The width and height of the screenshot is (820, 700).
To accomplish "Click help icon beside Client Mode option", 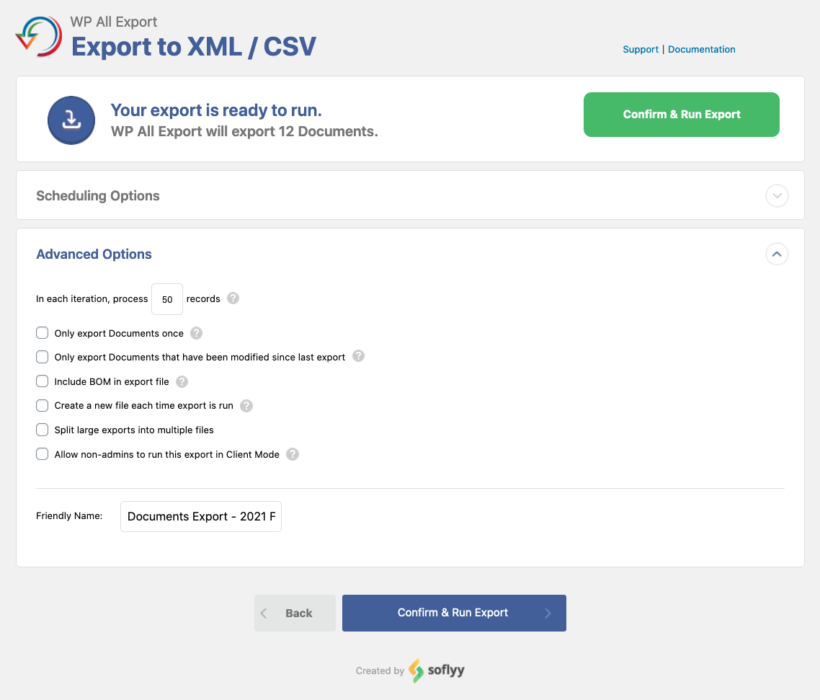I will pos(292,454).
